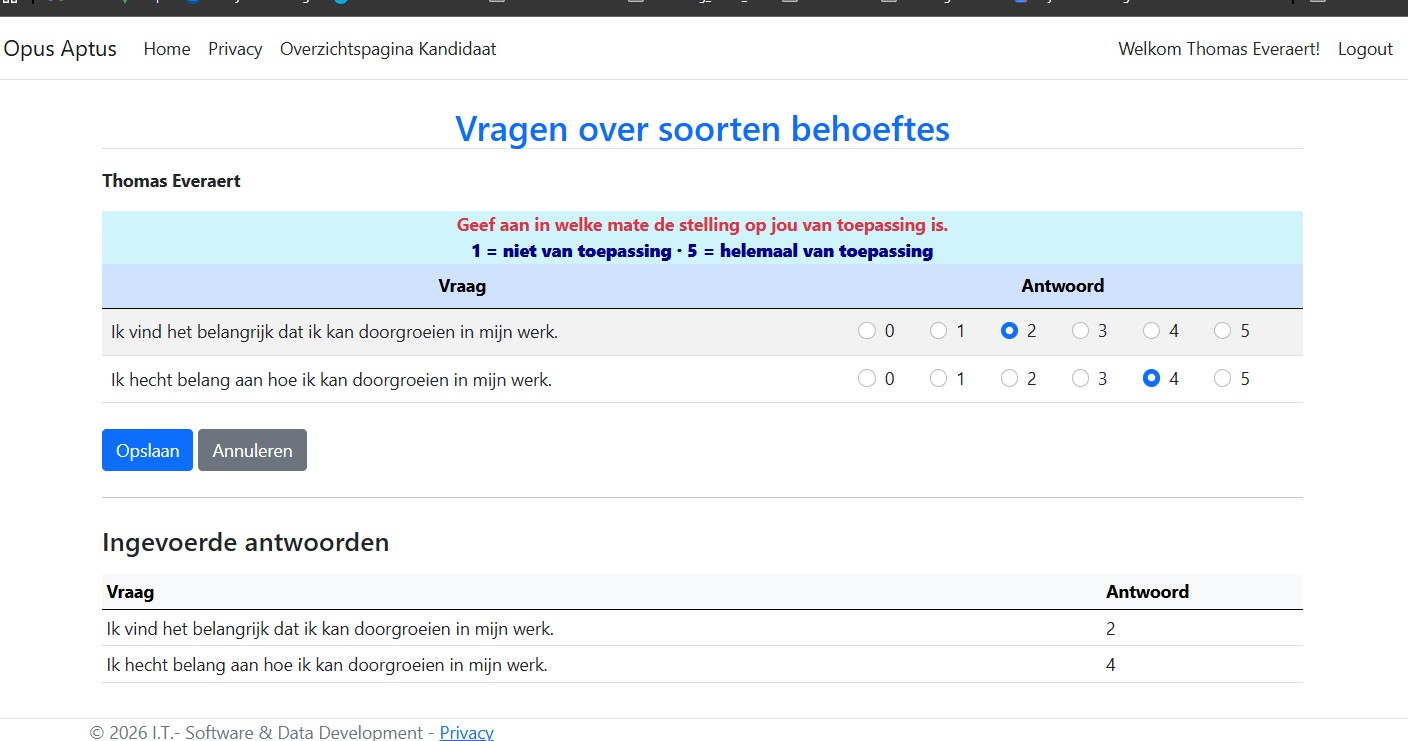Viewport: 1408px width, 741px height.
Task: Open Overzichtspagina Kandidaat page
Action: 388,49
